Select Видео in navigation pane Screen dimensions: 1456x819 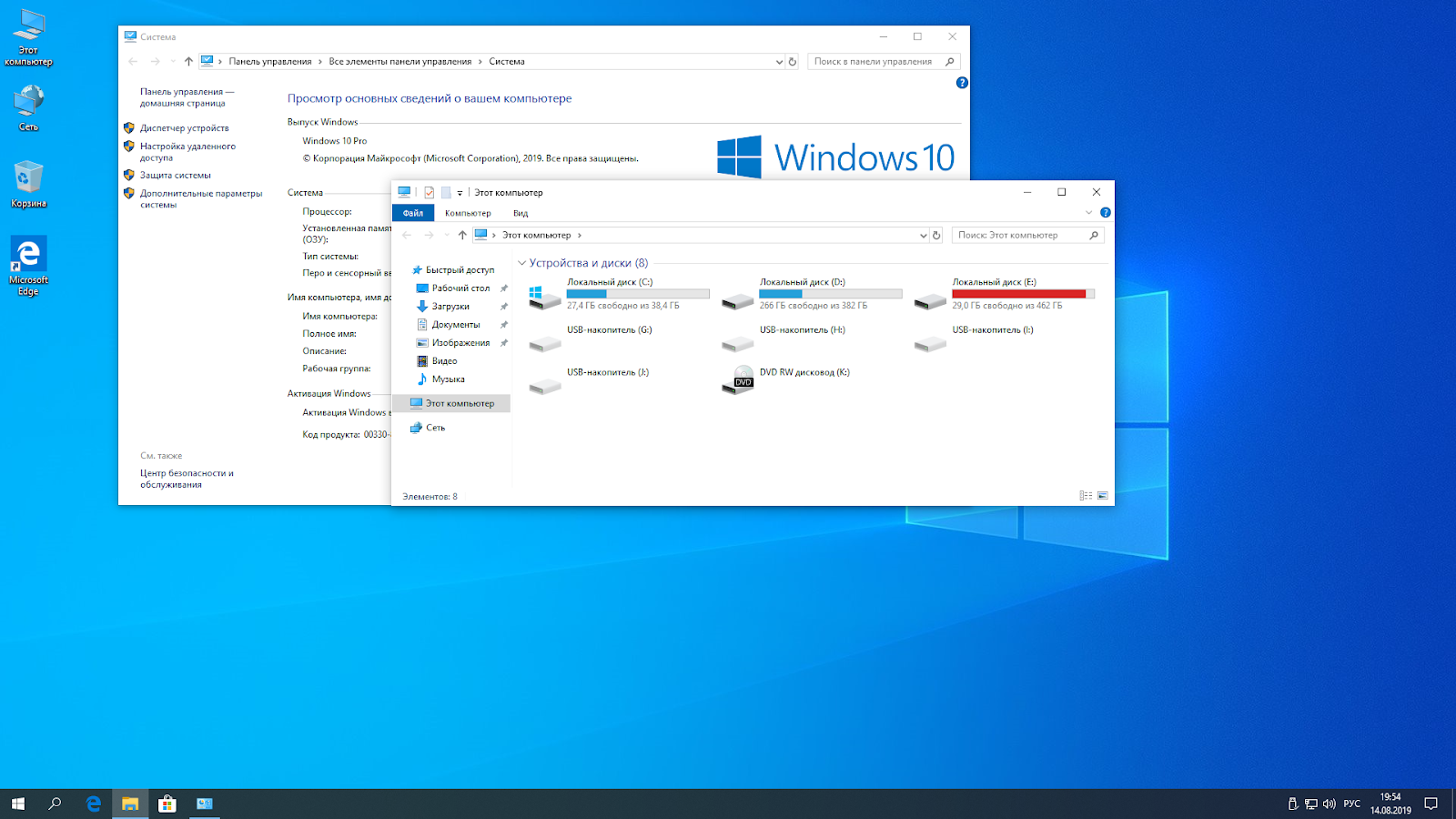(x=437, y=361)
